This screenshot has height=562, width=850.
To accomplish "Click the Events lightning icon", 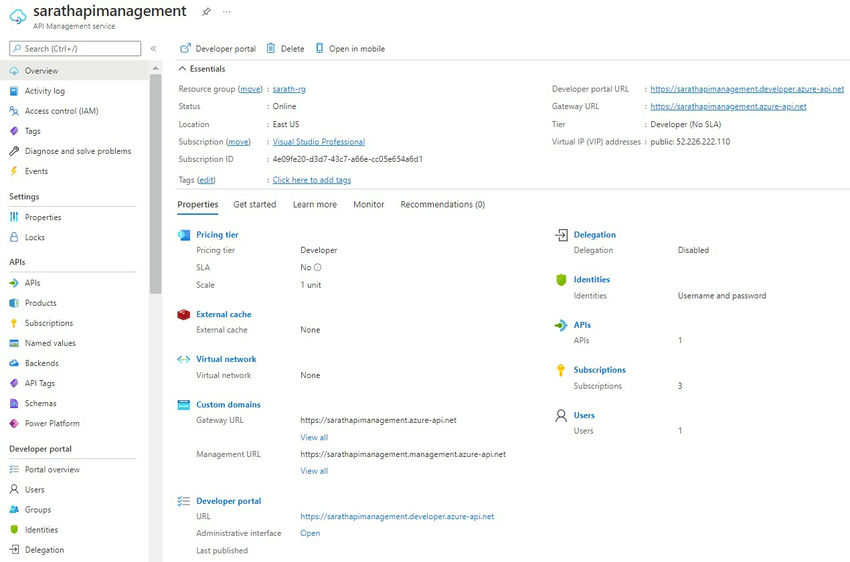I will [x=14, y=171].
